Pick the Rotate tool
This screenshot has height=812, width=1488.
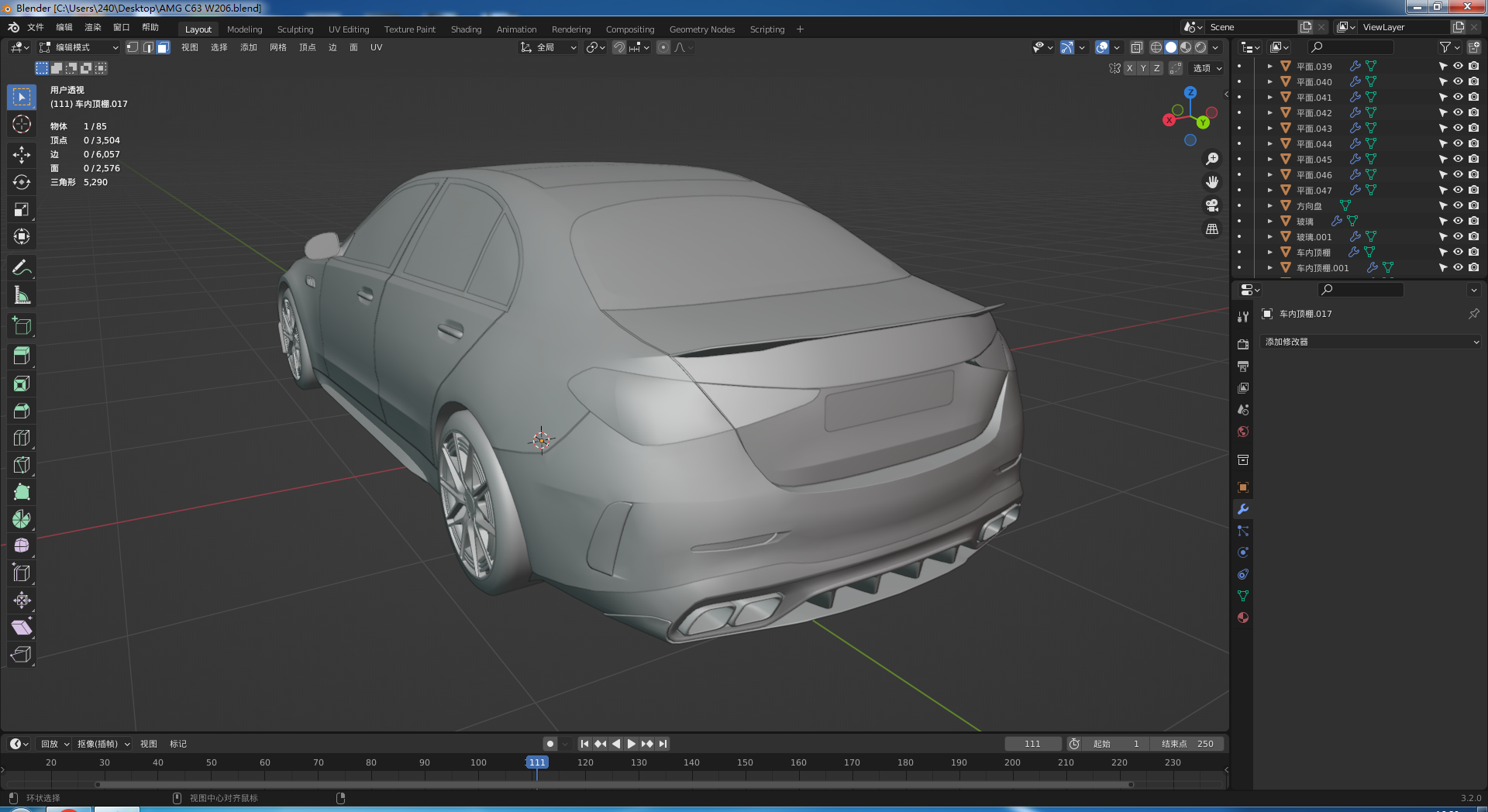click(22, 182)
